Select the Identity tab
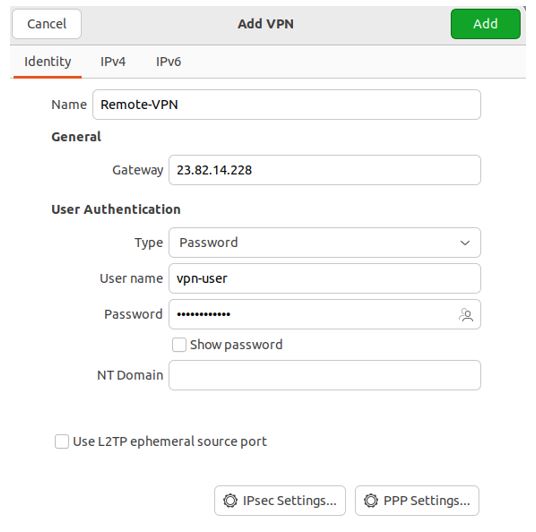The width and height of the screenshot is (536, 532). point(48,62)
